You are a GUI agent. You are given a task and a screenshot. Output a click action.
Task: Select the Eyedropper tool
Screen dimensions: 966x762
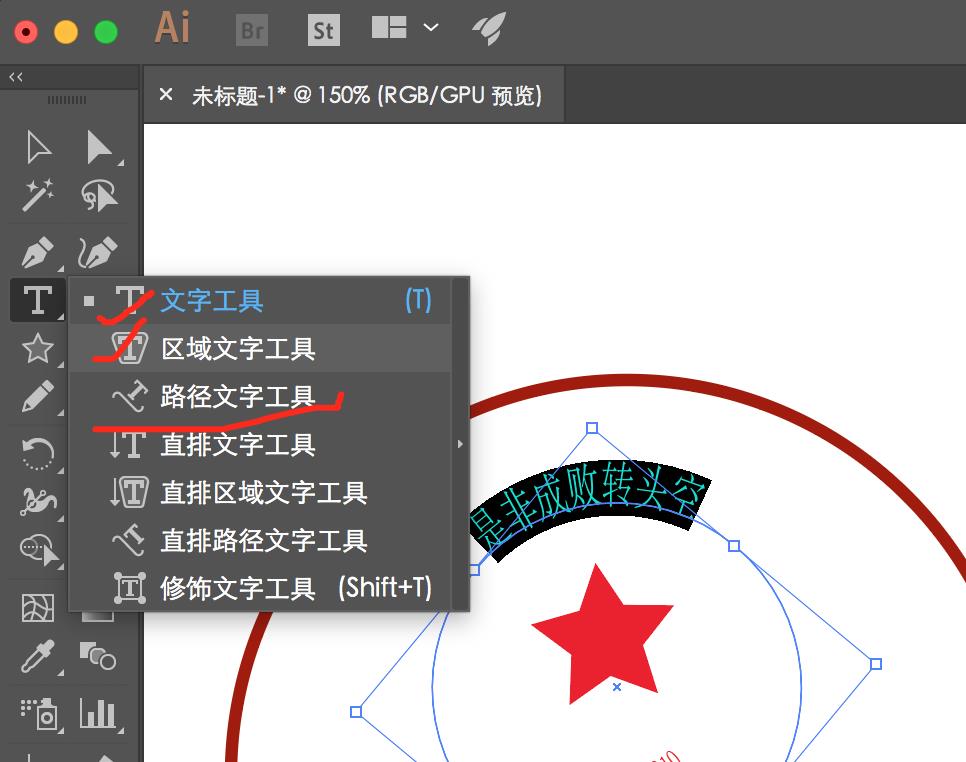pyautogui.click(x=38, y=656)
